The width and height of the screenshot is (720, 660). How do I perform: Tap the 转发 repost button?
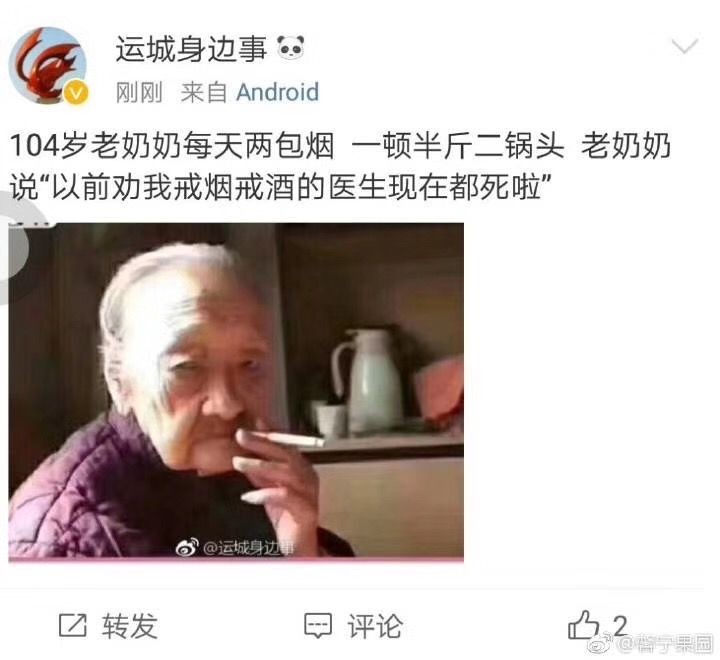pos(130,626)
